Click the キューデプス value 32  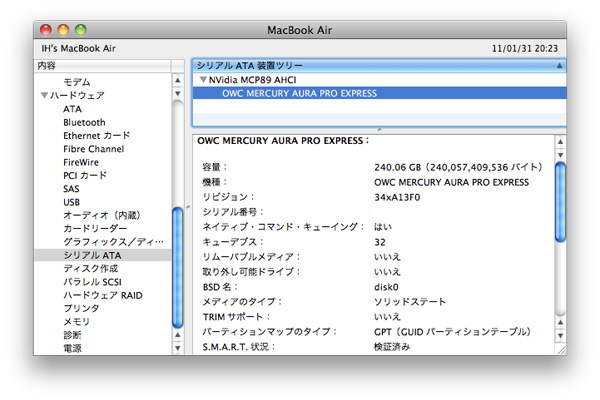[x=380, y=242]
